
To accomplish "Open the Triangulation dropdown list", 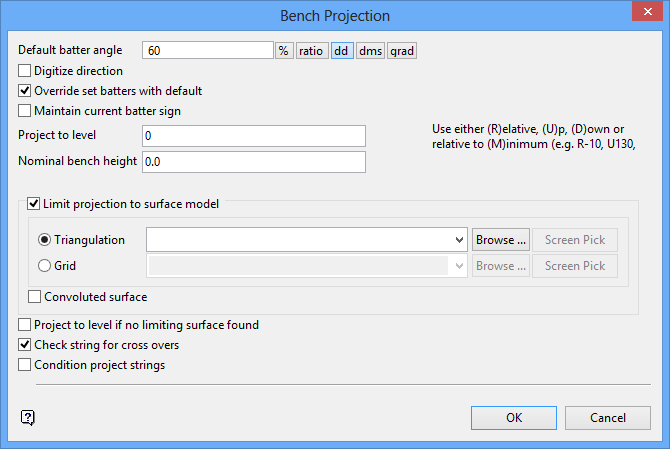I will pos(459,240).
